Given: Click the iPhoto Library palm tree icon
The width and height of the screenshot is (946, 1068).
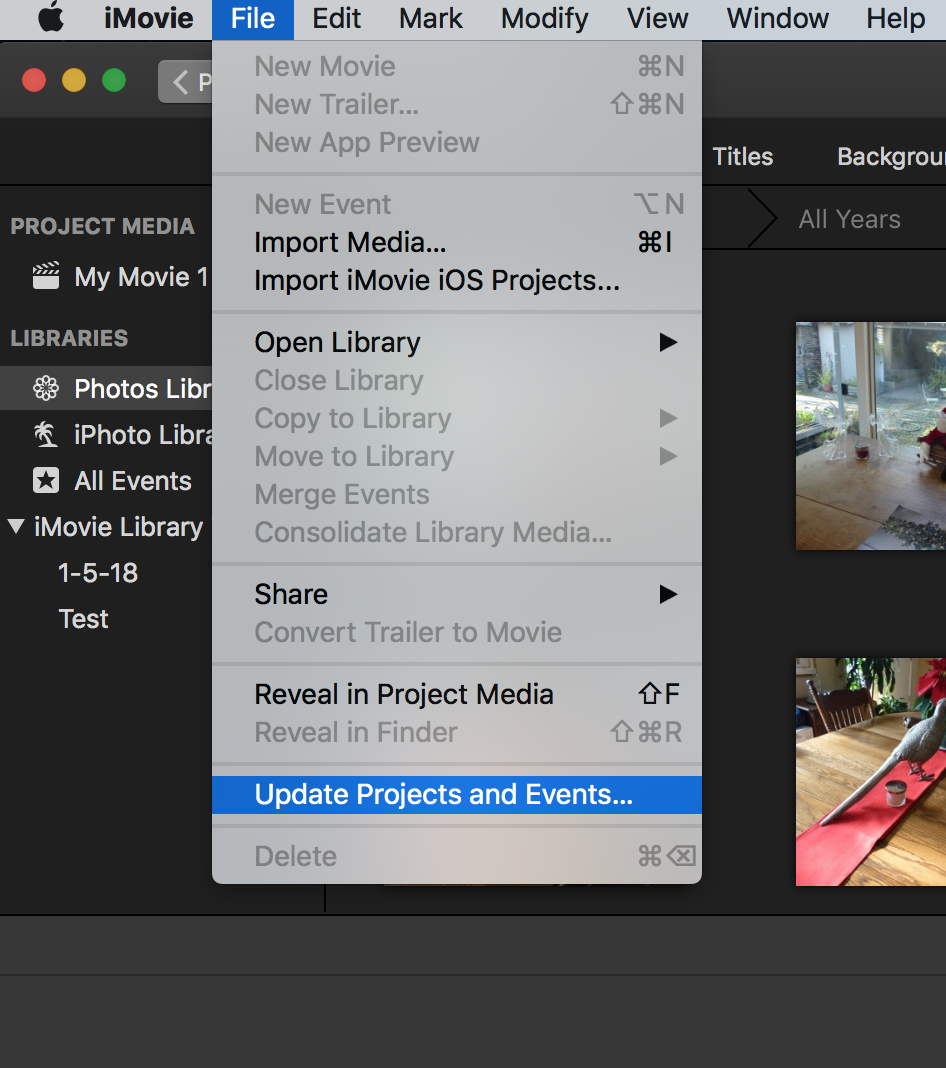Looking at the screenshot, I should (x=44, y=434).
